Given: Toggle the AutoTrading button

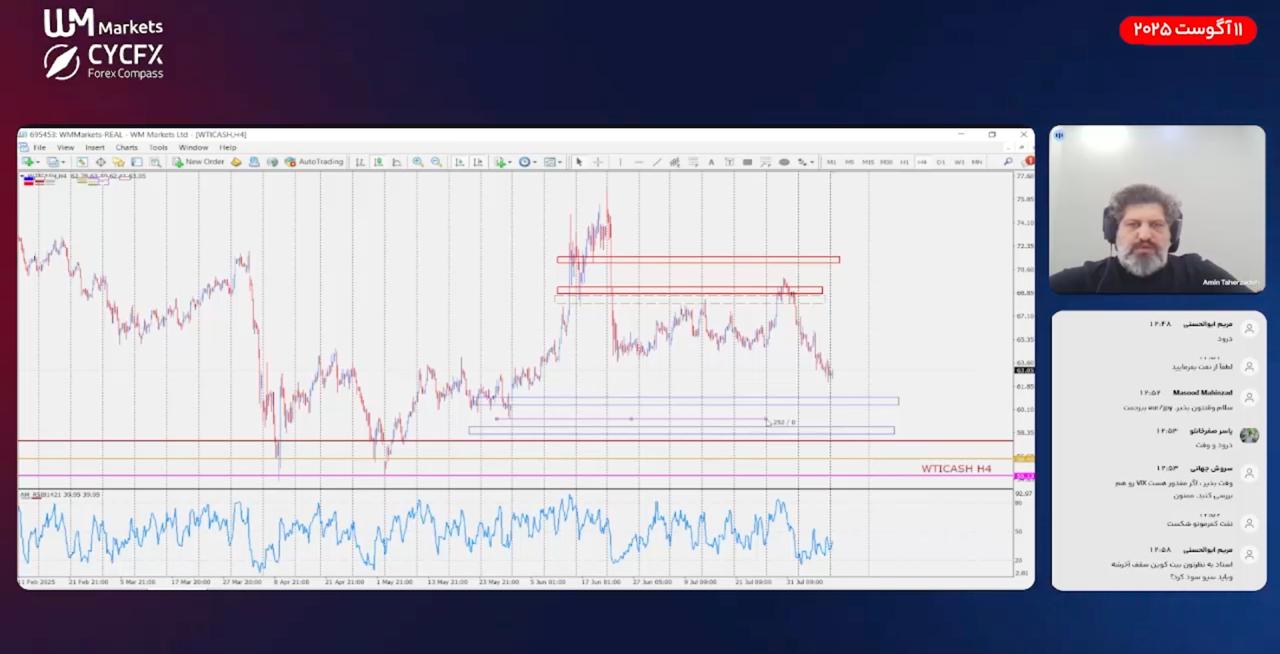Looking at the screenshot, I should tap(314, 162).
